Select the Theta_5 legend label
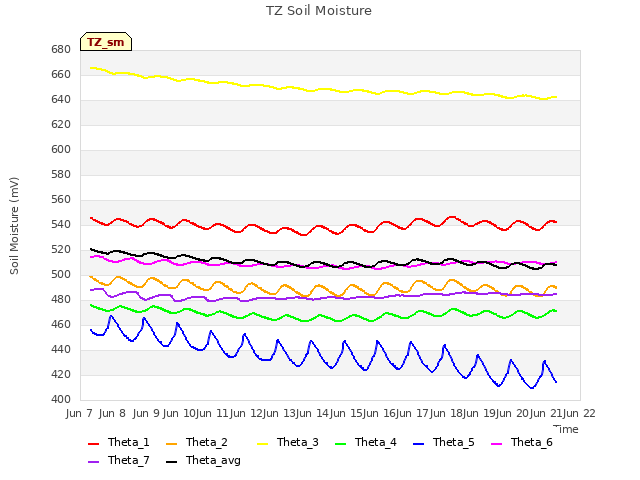Screen dimensions: 640x480 [453, 442]
